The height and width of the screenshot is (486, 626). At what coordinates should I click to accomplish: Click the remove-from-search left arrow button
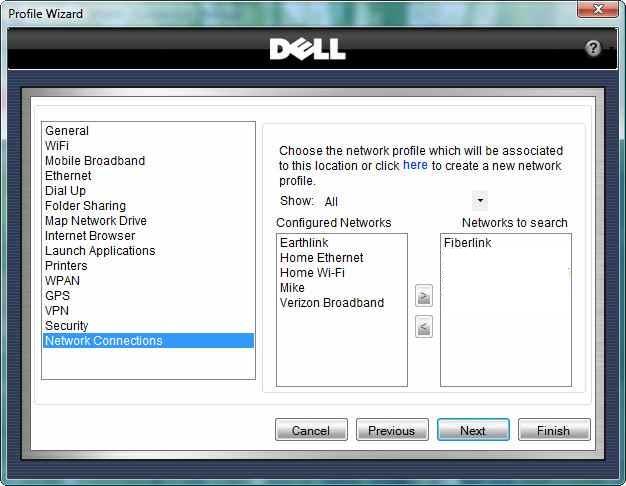point(424,326)
